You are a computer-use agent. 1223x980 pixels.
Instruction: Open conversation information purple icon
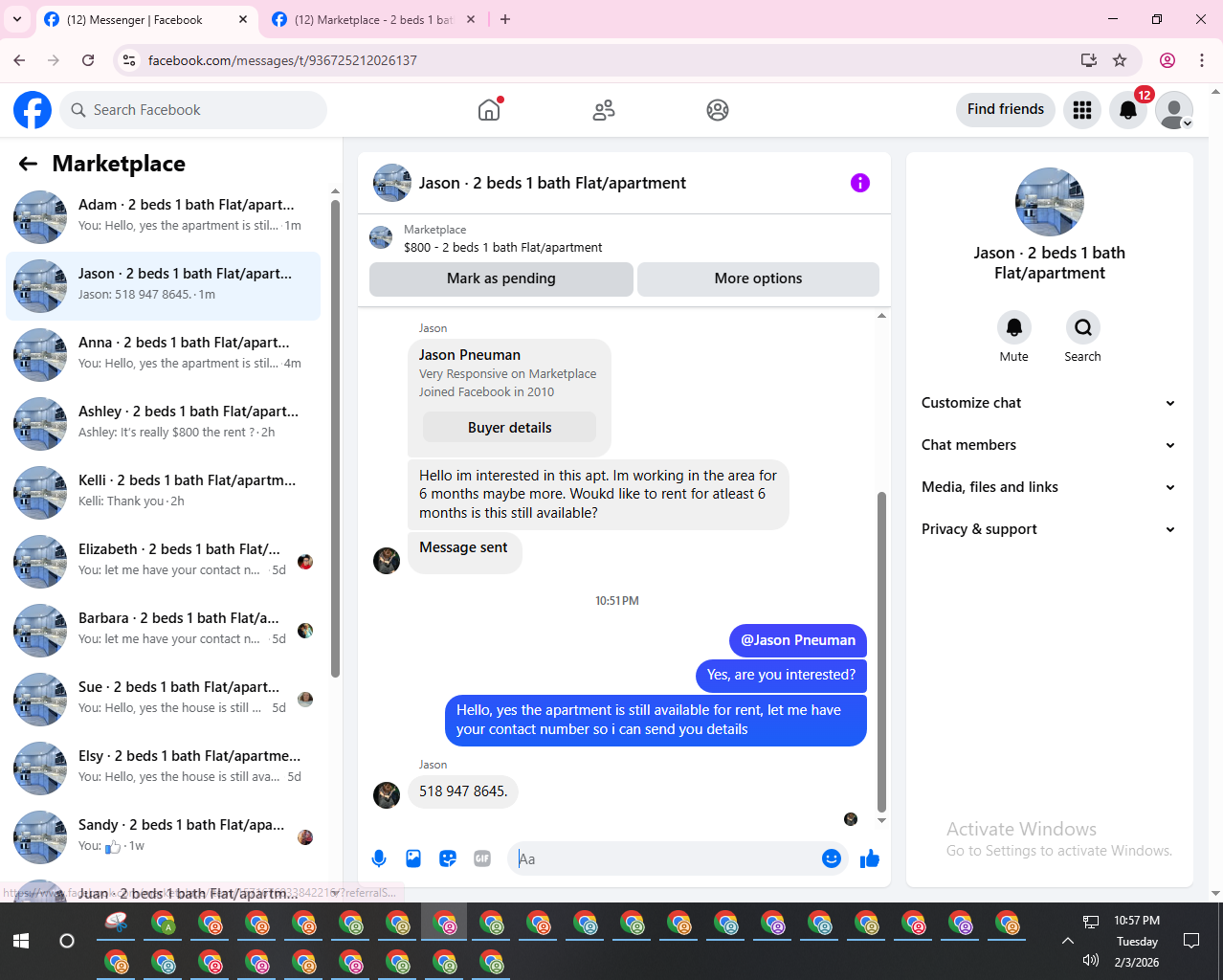(860, 183)
